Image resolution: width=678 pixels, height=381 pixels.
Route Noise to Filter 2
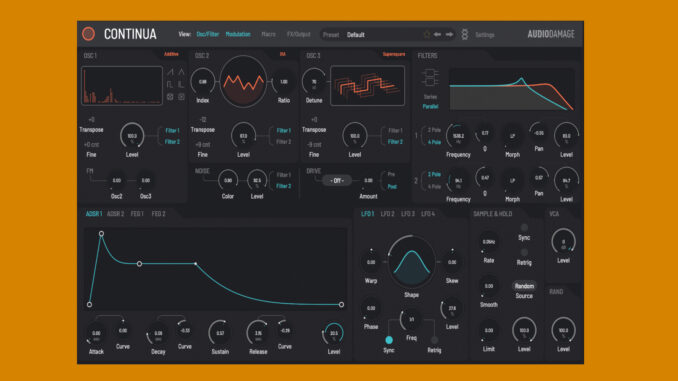point(284,186)
